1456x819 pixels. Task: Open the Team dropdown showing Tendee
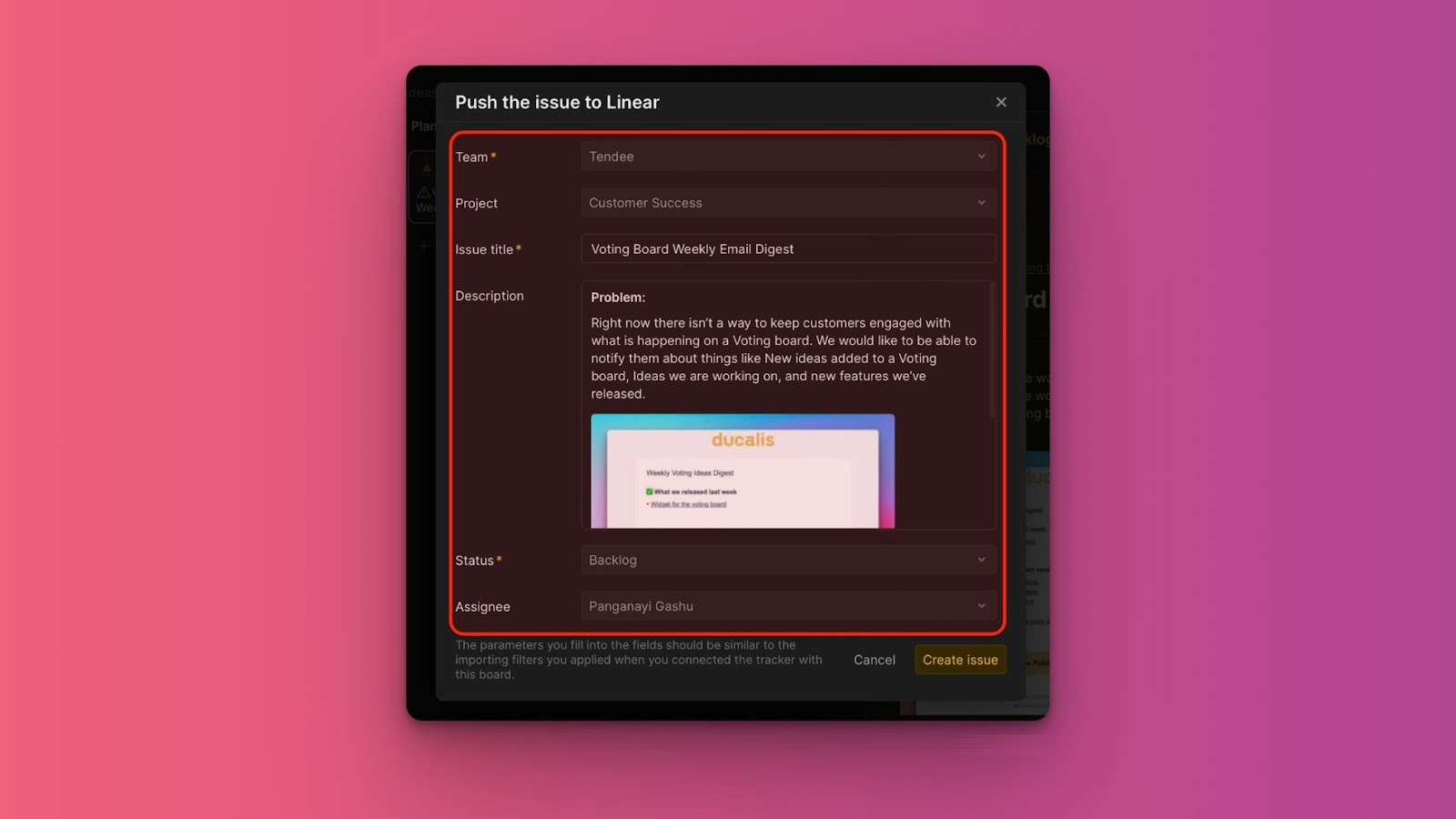(x=787, y=157)
